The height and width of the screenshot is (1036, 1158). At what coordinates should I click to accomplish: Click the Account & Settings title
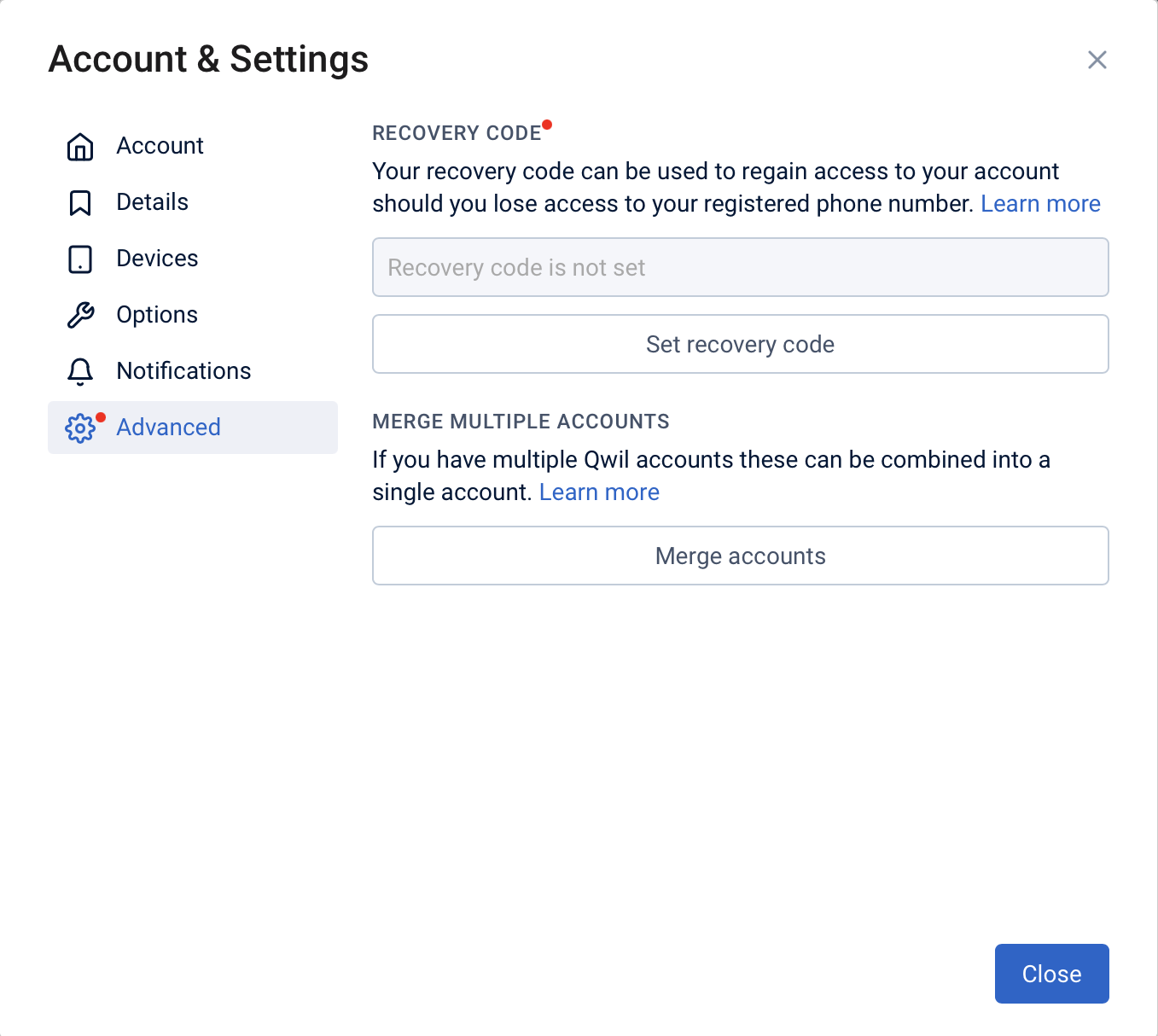coord(208,60)
